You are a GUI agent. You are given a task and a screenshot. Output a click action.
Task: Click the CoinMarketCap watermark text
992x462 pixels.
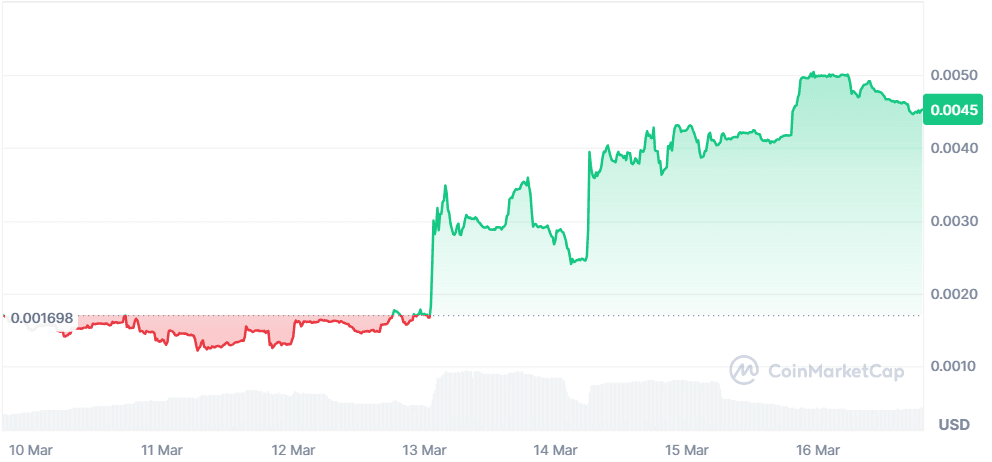[x=836, y=371]
